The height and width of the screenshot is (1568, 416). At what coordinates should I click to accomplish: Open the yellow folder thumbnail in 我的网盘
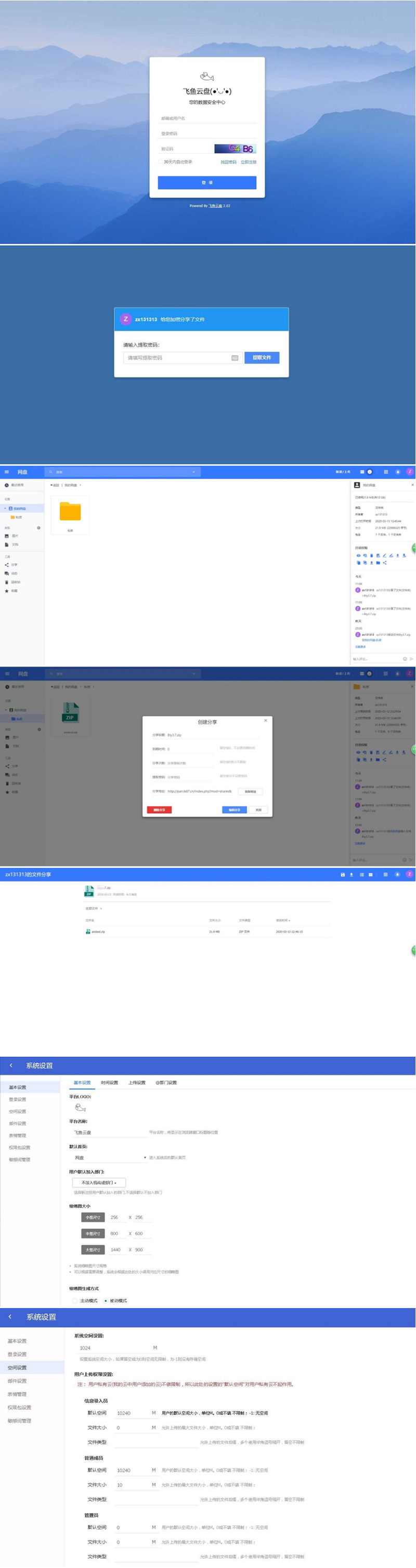[x=70, y=511]
